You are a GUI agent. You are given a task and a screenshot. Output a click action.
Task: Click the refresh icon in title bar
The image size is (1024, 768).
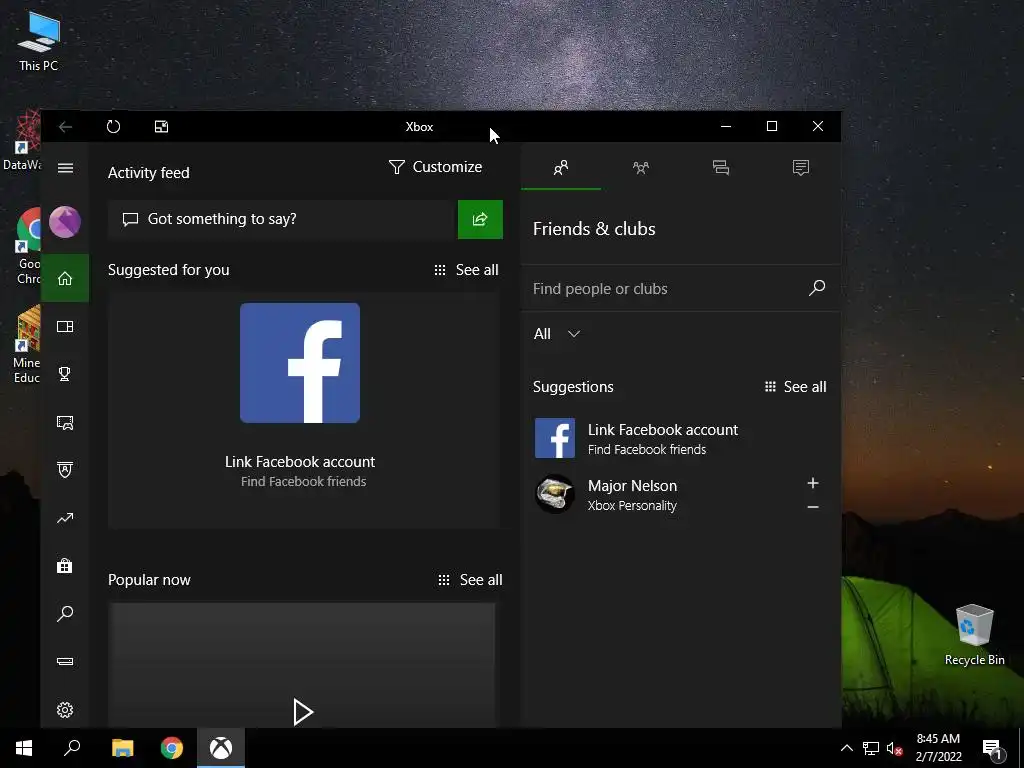click(x=114, y=127)
